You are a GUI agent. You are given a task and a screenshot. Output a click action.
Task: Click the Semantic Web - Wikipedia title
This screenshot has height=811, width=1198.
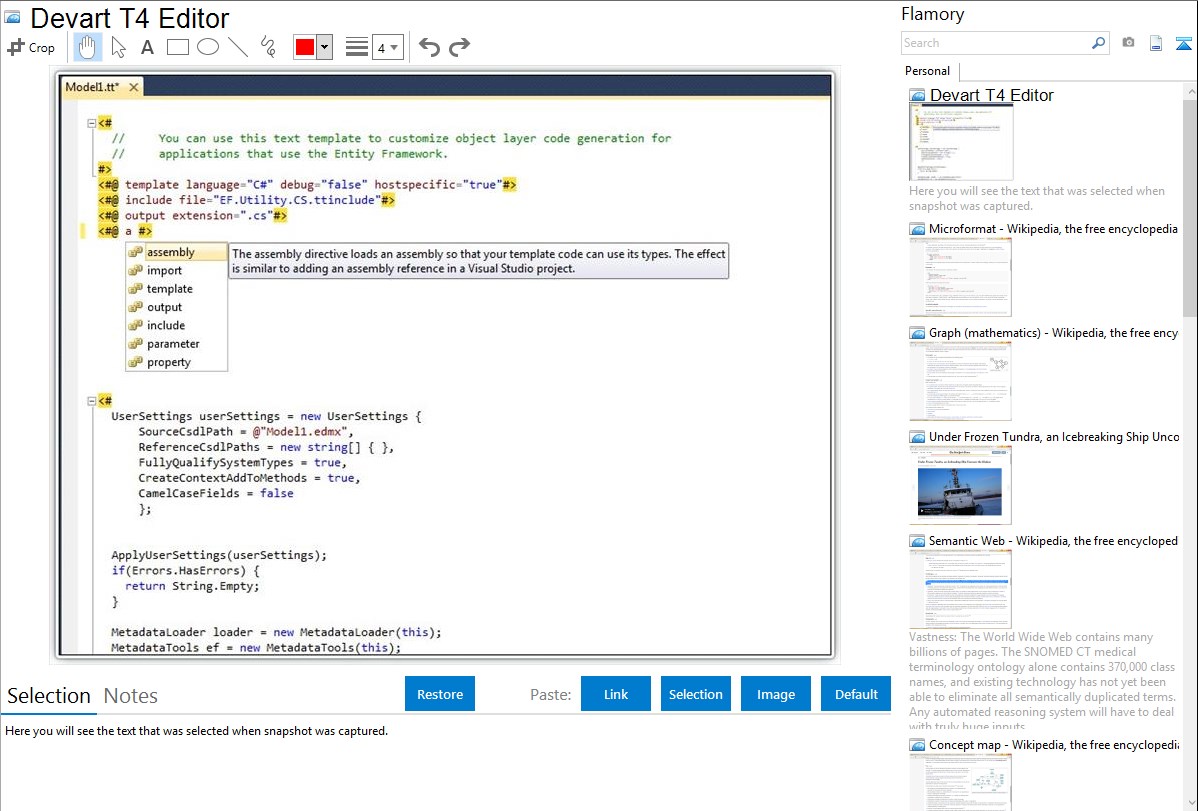click(1053, 540)
